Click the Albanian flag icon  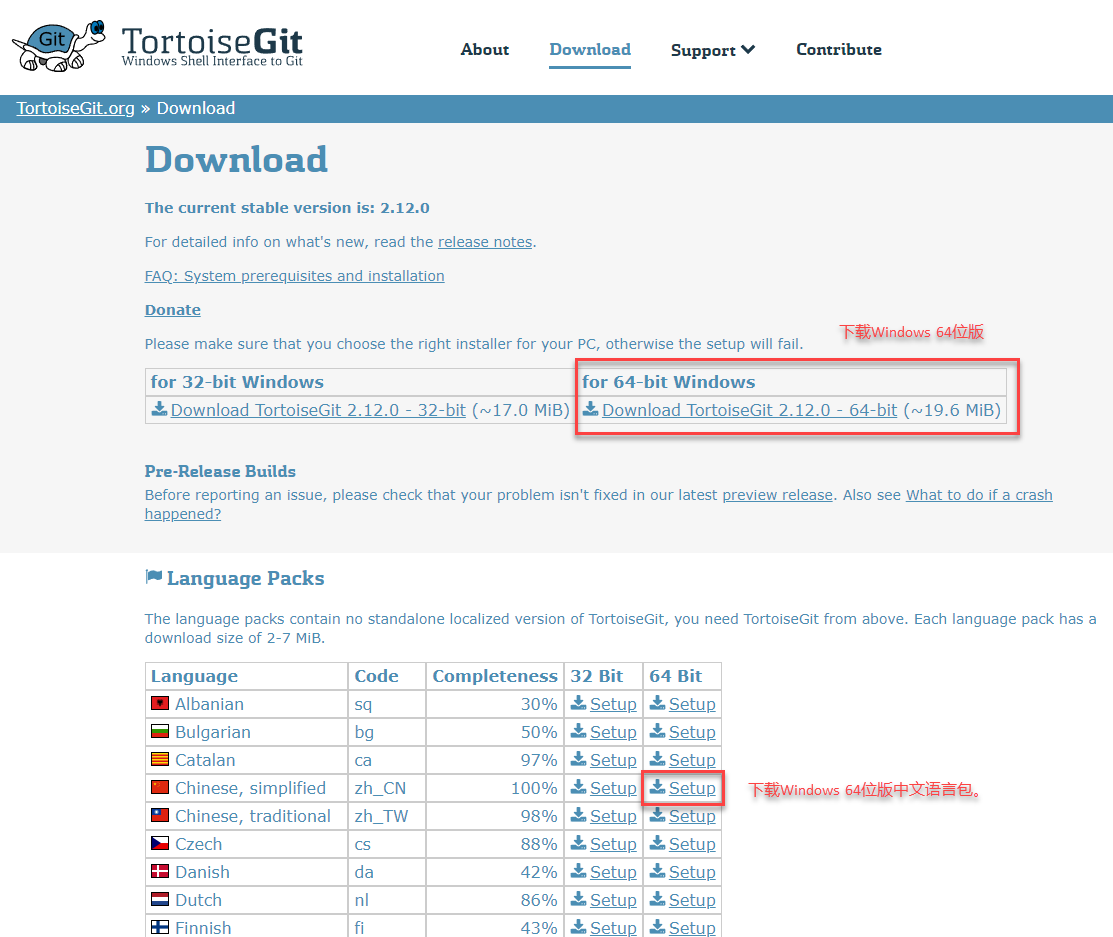point(160,703)
